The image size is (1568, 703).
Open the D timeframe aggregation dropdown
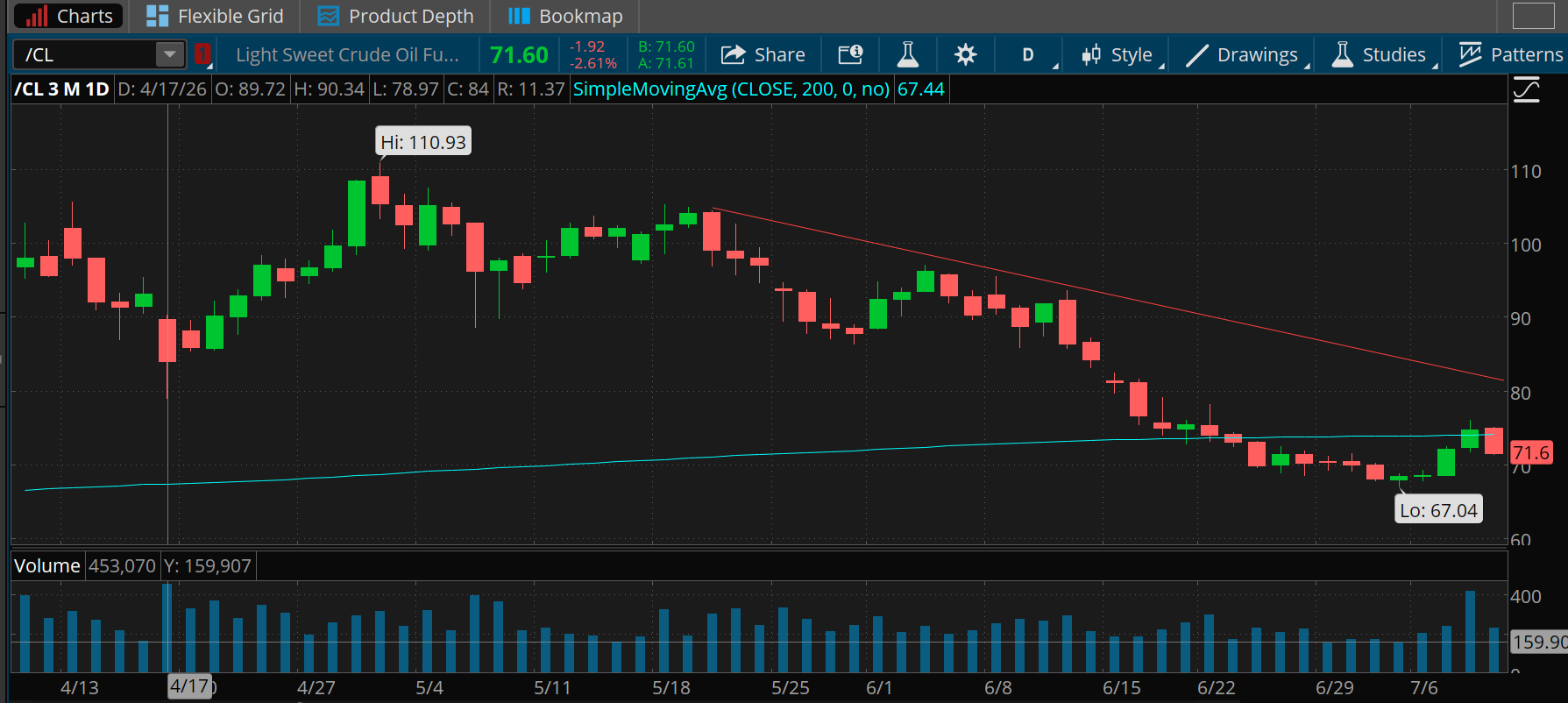(x=1029, y=54)
